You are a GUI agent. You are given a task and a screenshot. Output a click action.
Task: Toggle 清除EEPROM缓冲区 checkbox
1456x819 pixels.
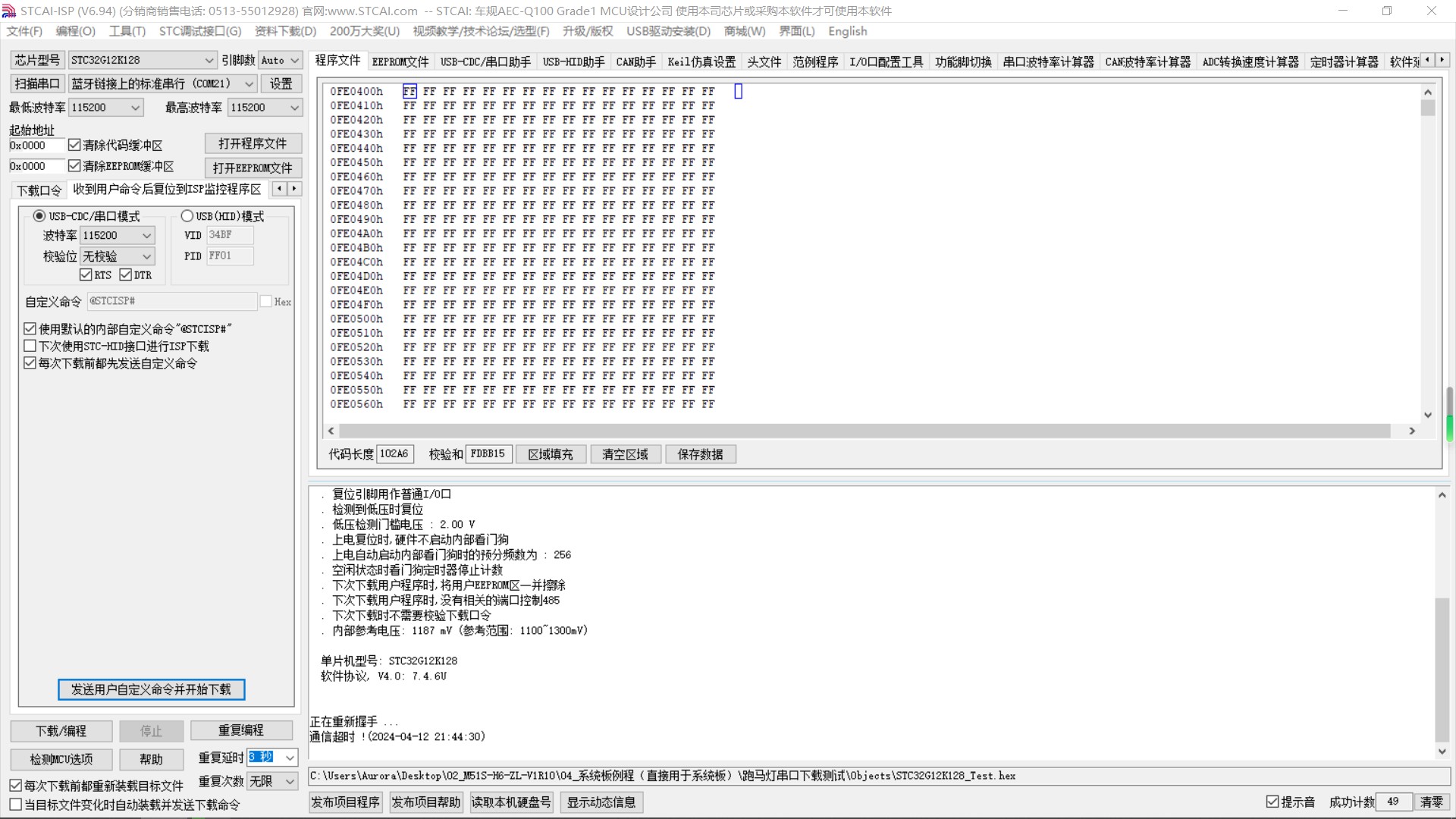tap(74, 165)
